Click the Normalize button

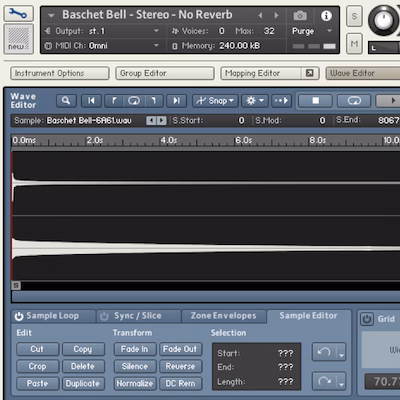tap(134, 384)
